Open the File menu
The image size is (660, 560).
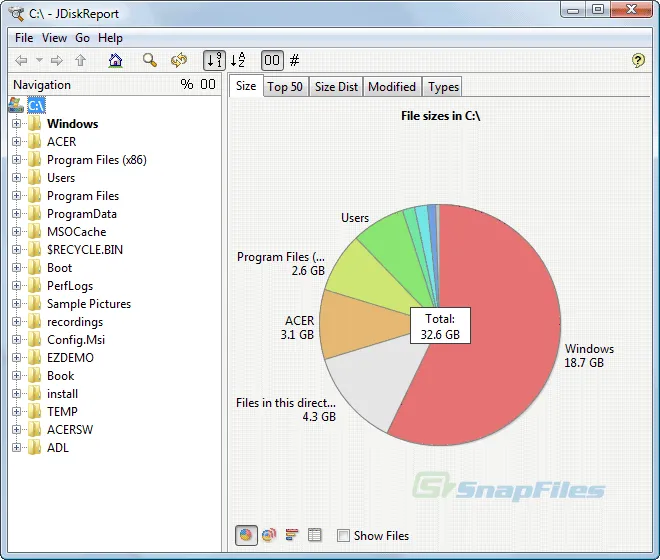pos(24,38)
